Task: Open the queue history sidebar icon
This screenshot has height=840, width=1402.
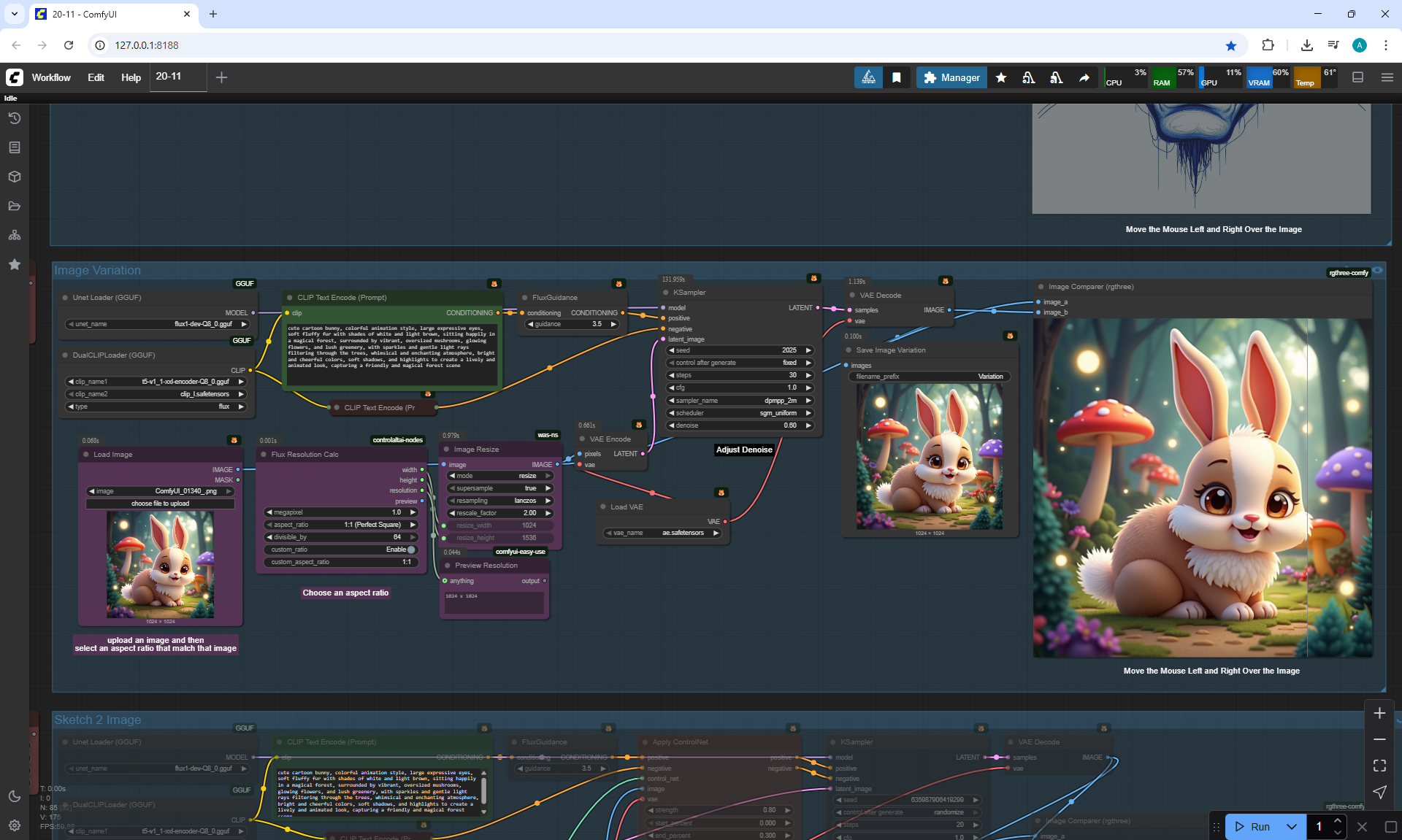Action: pyautogui.click(x=14, y=118)
